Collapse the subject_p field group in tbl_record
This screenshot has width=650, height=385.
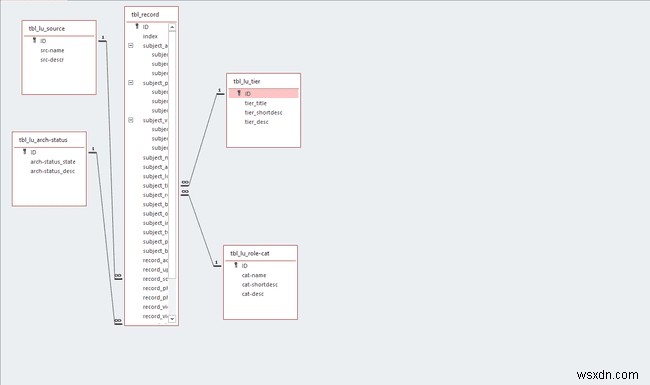(131, 83)
